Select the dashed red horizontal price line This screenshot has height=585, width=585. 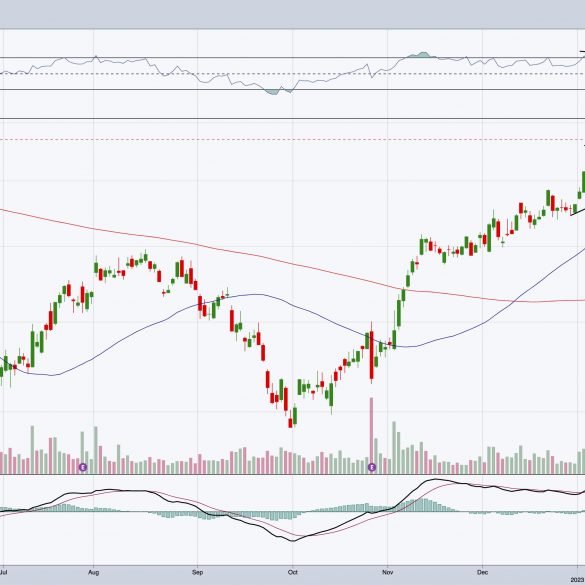tap(292, 140)
